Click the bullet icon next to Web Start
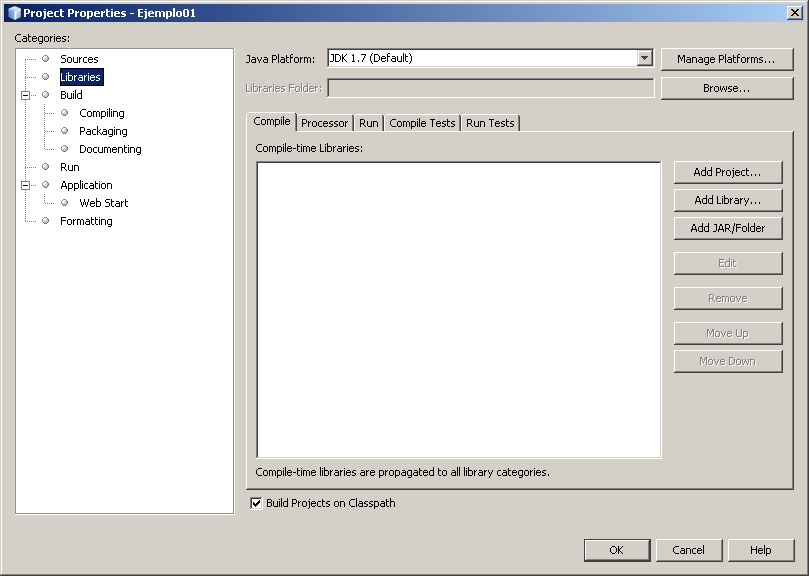The image size is (809, 576). [x=64, y=203]
